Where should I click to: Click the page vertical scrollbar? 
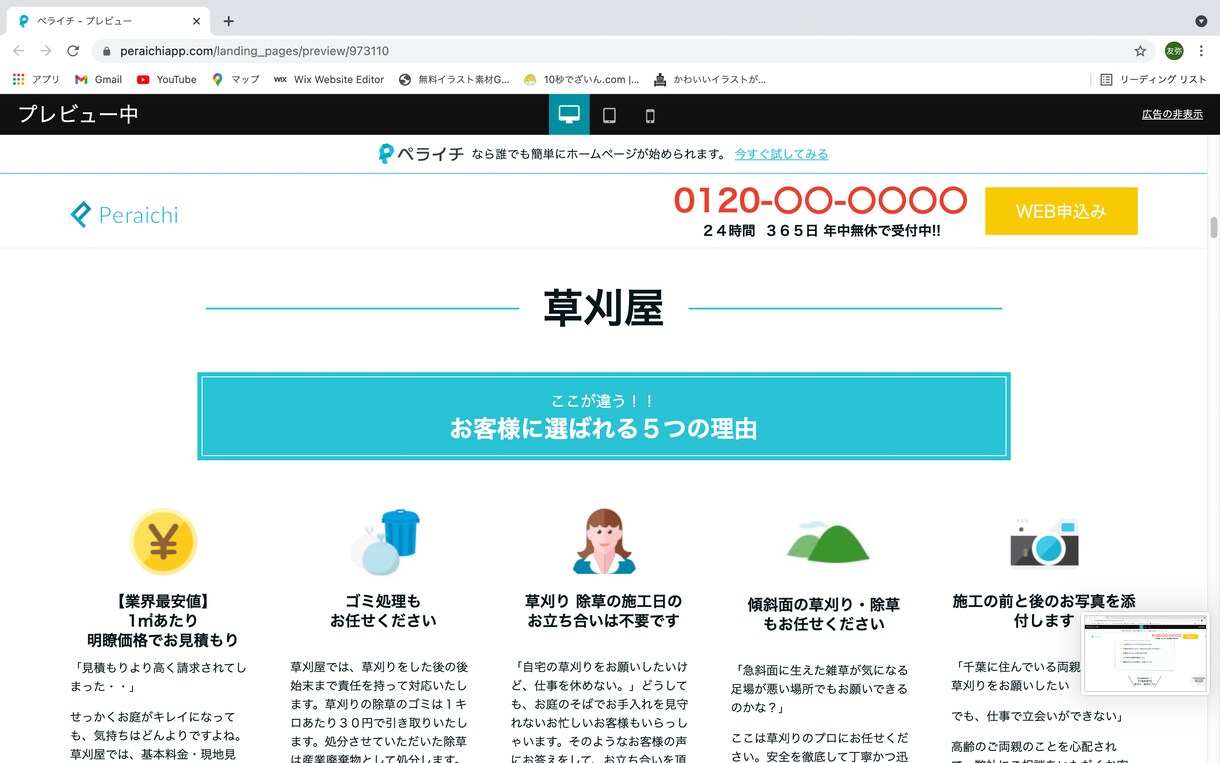click(1214, 227)
